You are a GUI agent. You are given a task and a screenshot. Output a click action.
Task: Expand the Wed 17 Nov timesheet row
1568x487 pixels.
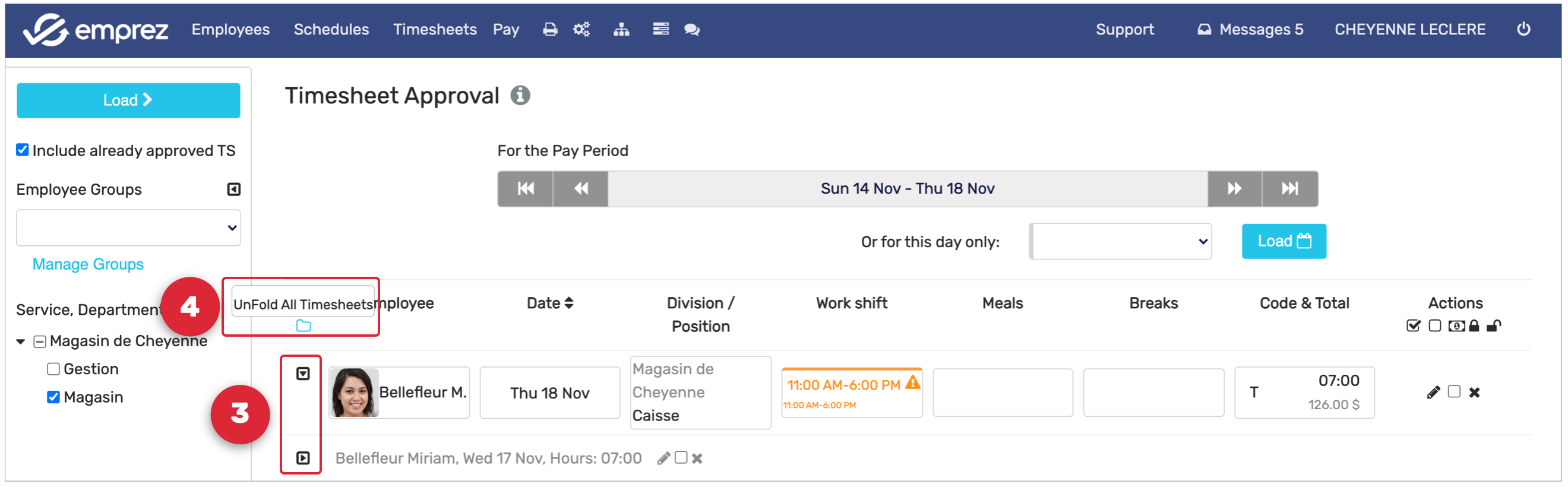(302, 458)
